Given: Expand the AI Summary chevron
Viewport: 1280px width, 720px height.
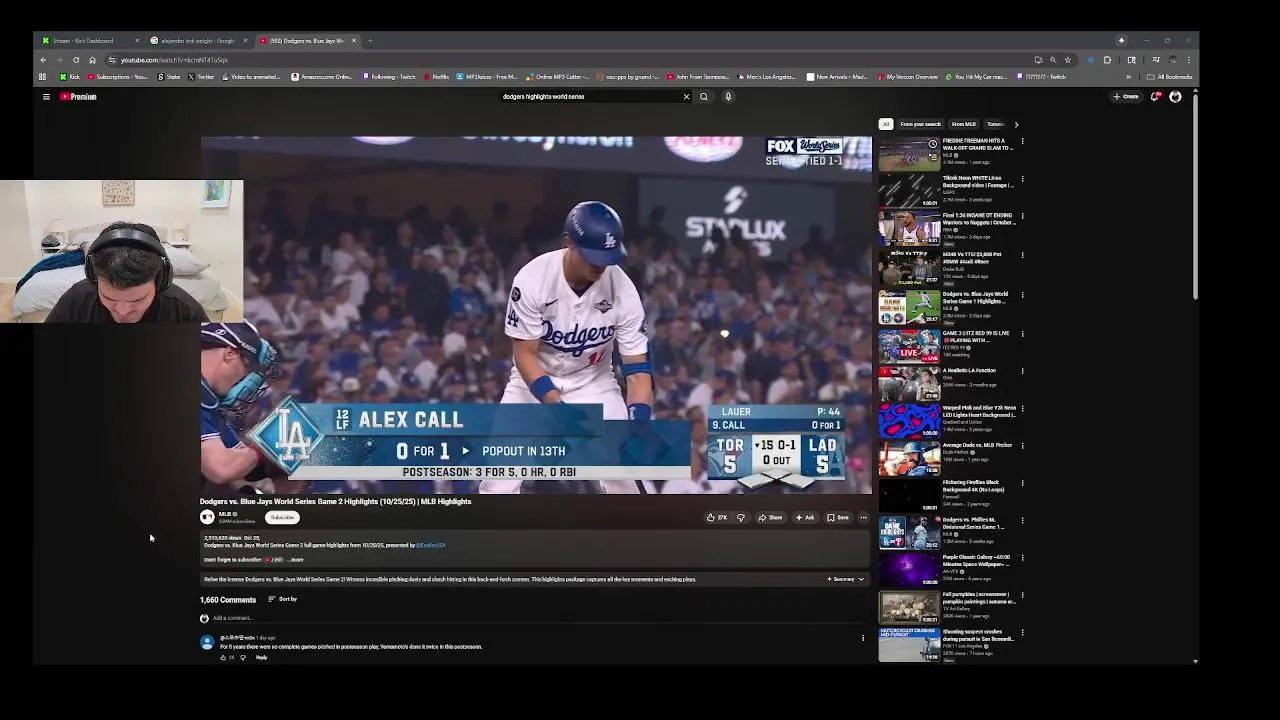Looking at the screenshot, I should point(861,579).
